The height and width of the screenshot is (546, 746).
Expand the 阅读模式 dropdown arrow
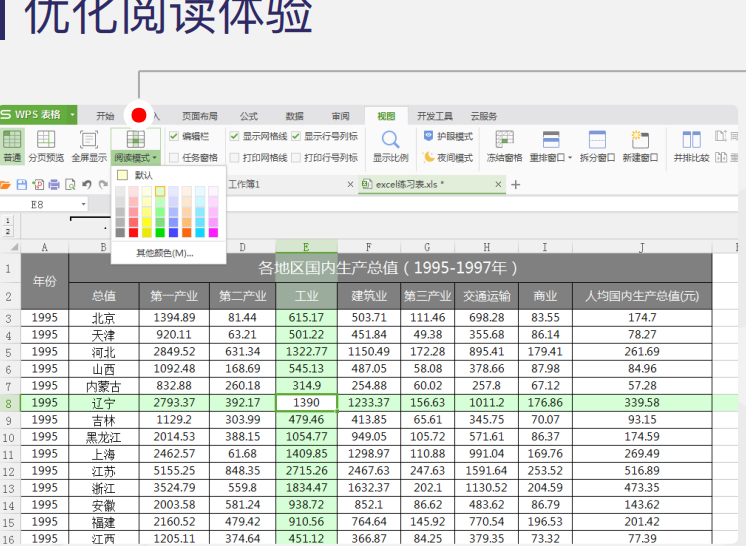point(154,158)
